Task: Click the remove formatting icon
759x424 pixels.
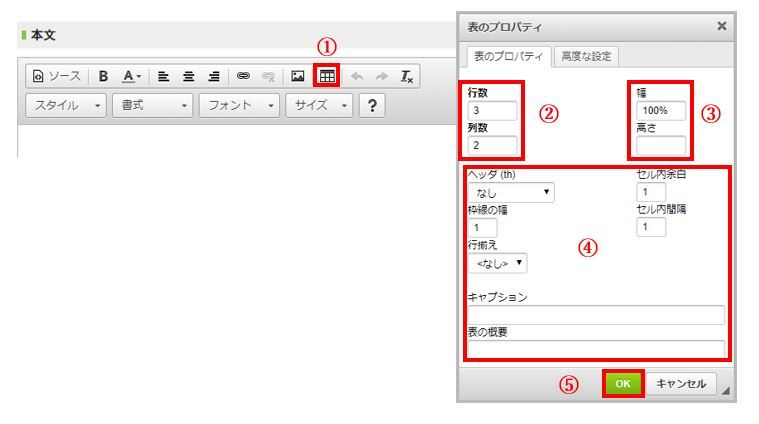Action: [407, 76]
